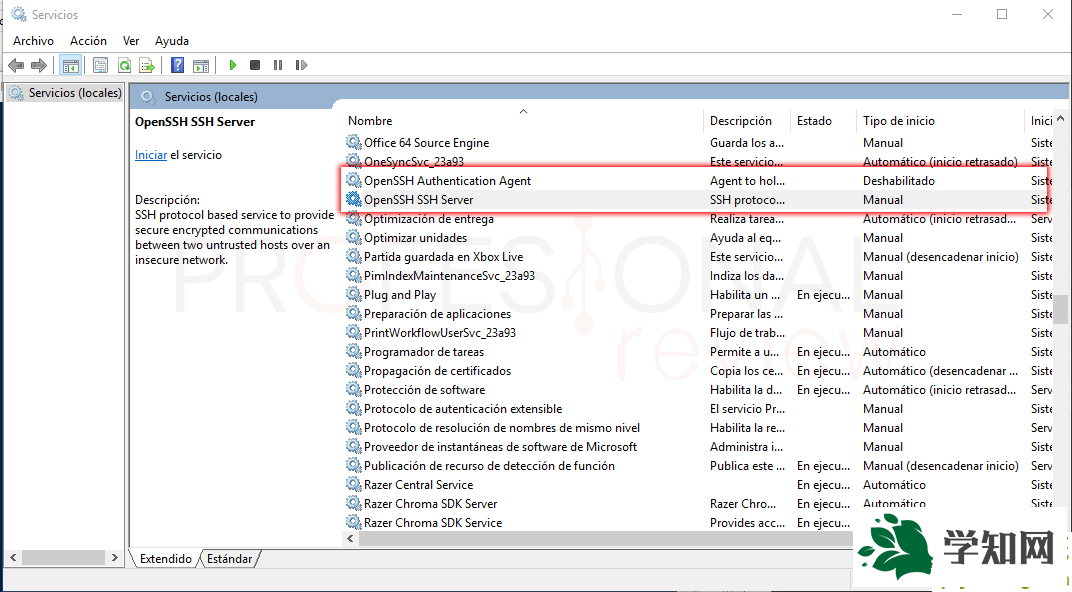Image resolution: width=1072 pixels, height=592 pixels.
Task: Open the Archivo menu
Action: [x=33, y=41]
